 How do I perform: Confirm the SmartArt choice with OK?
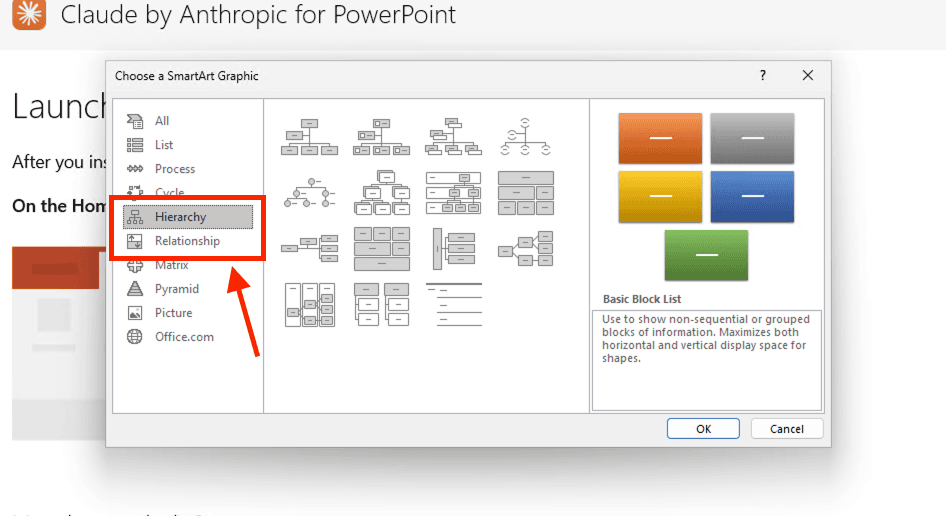(703, 428)
